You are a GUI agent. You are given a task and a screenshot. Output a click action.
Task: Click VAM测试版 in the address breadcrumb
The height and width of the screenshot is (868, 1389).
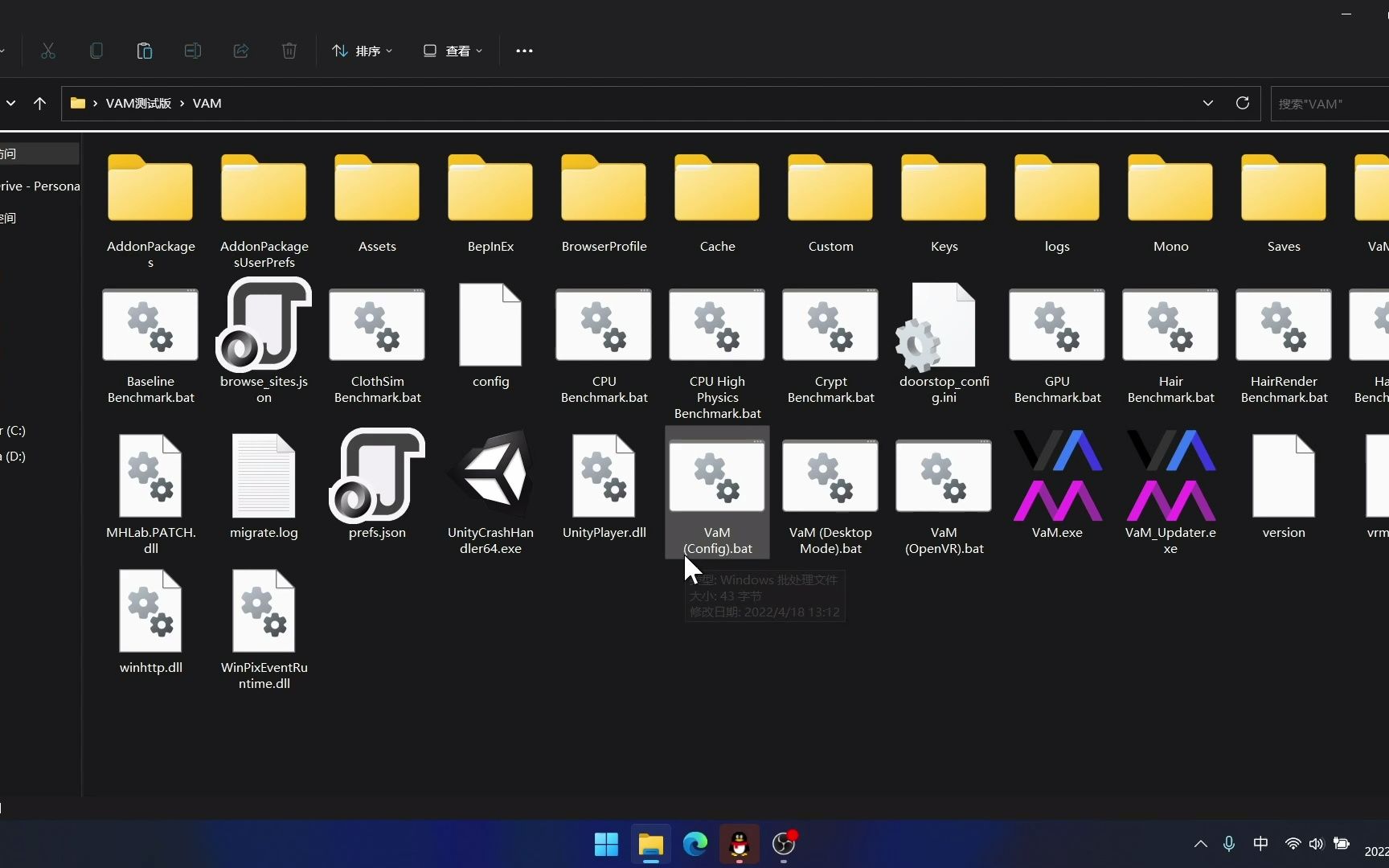point(138,103)
